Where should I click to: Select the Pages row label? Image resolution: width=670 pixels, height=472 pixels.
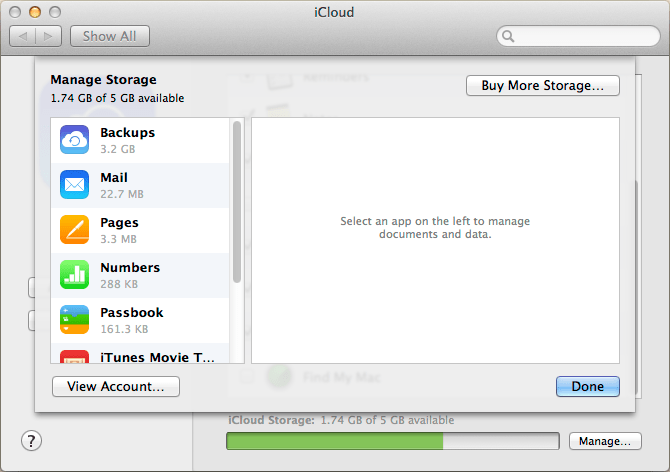point(119,223)
